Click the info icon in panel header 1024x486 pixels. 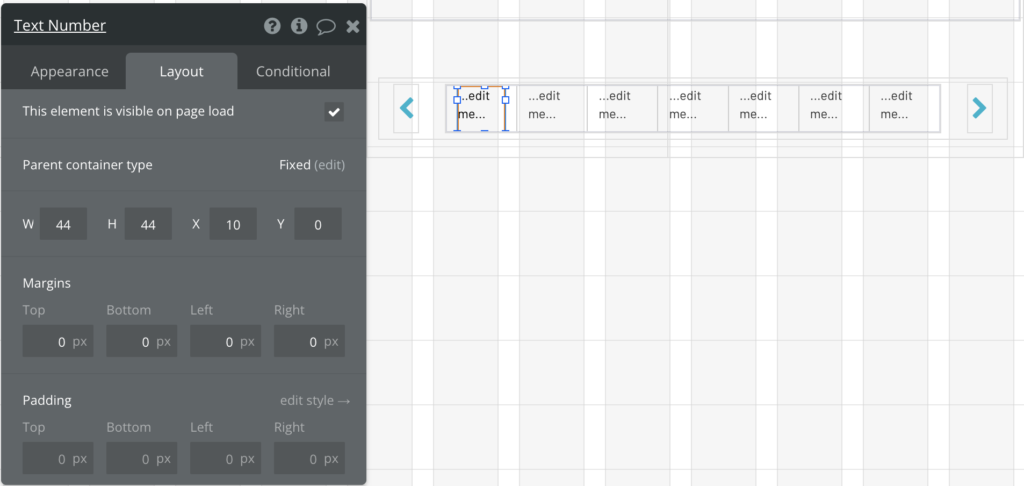click(x=299, y=26)
